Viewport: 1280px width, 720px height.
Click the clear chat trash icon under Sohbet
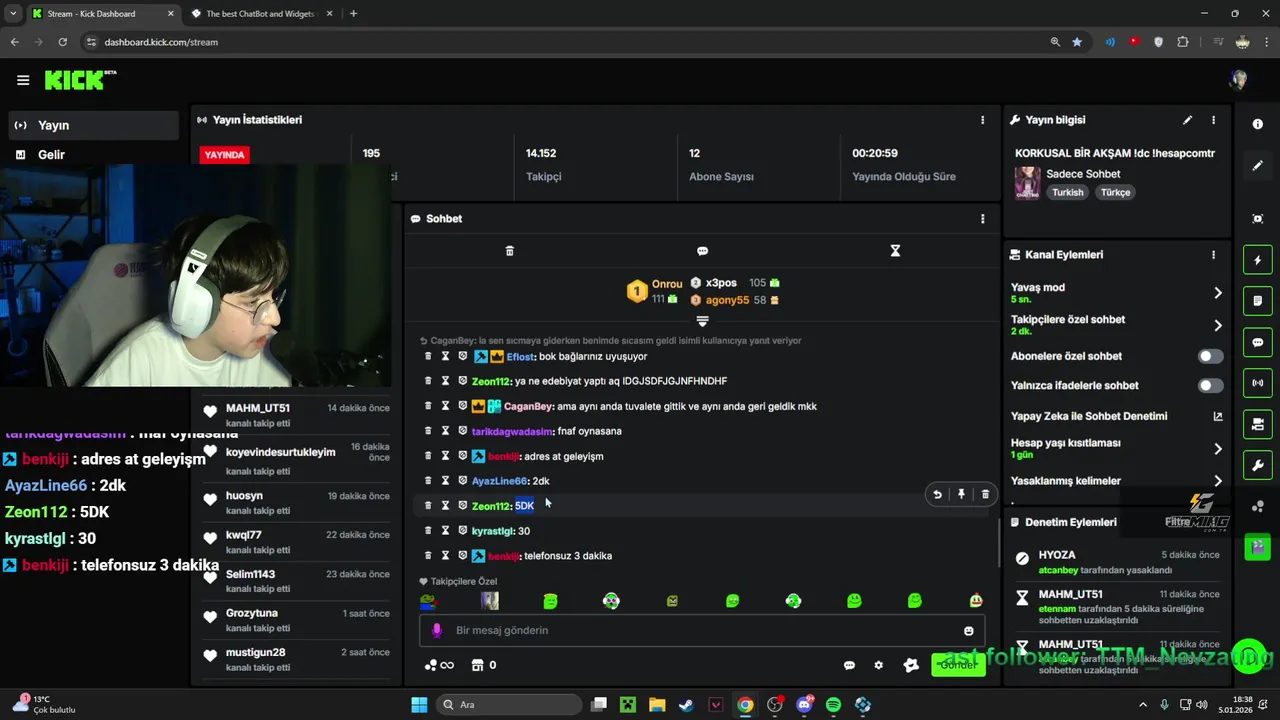pyautogui.click(x=509, y=251)
